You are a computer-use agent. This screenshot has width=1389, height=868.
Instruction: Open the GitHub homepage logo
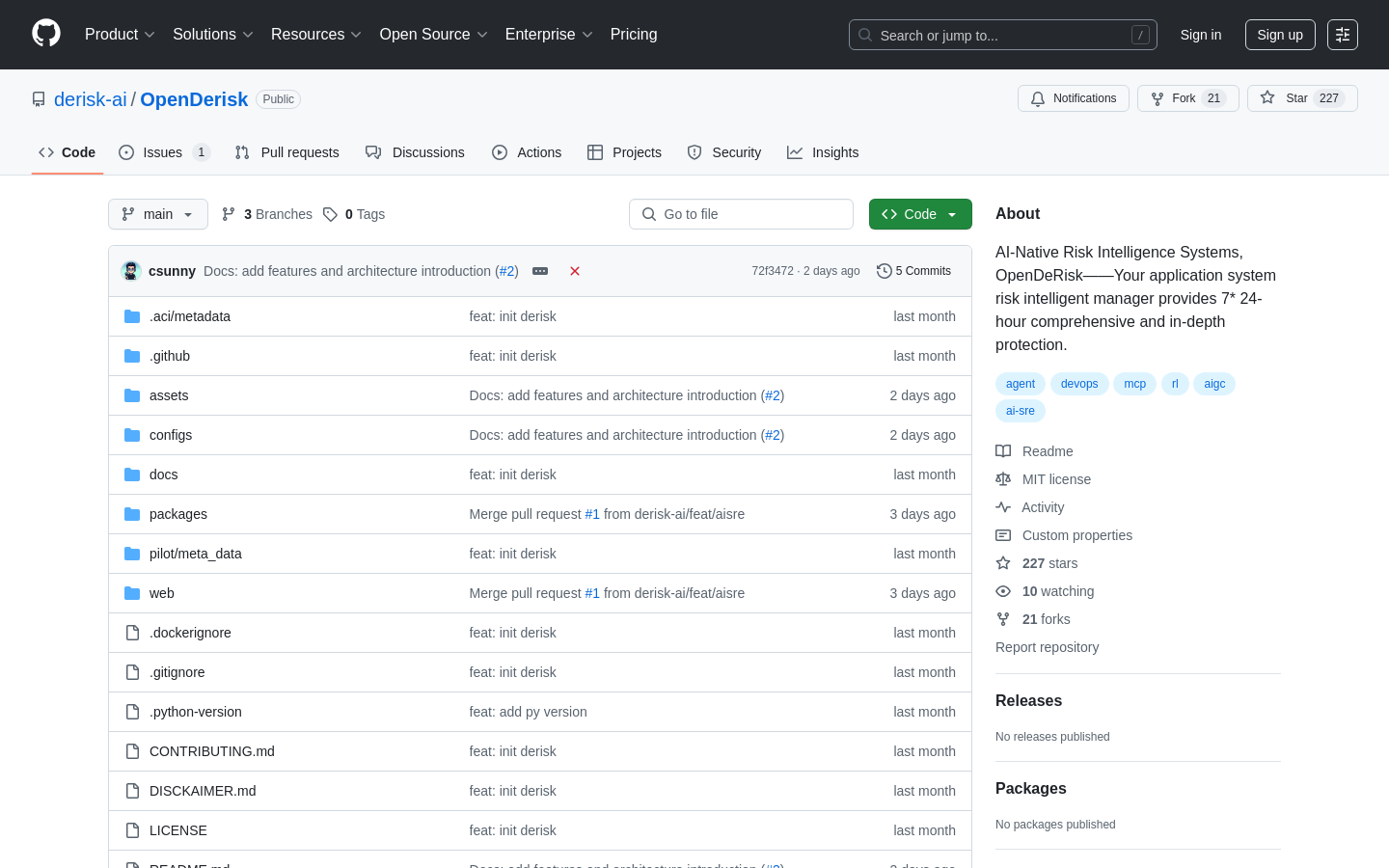(46, 34)
